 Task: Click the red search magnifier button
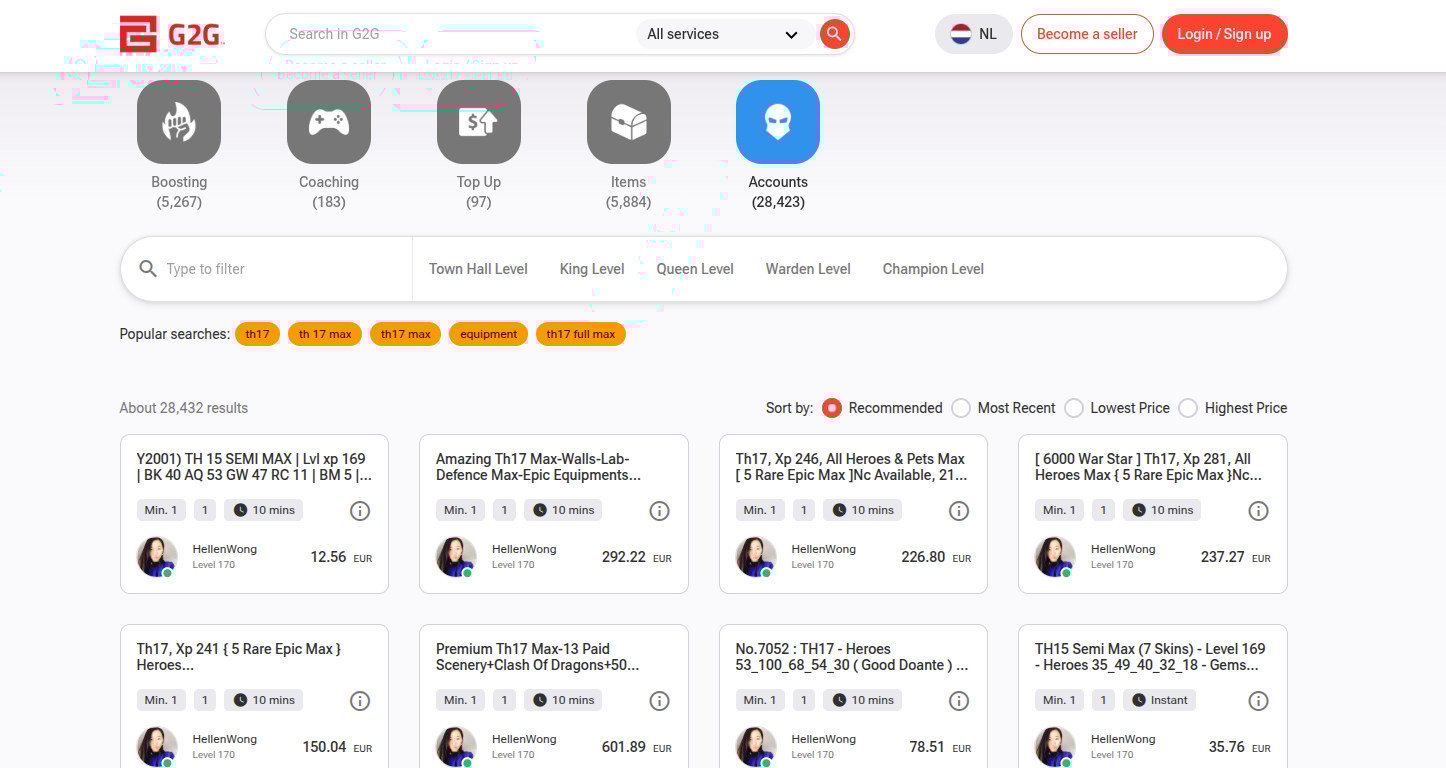[x=834, y=34]
